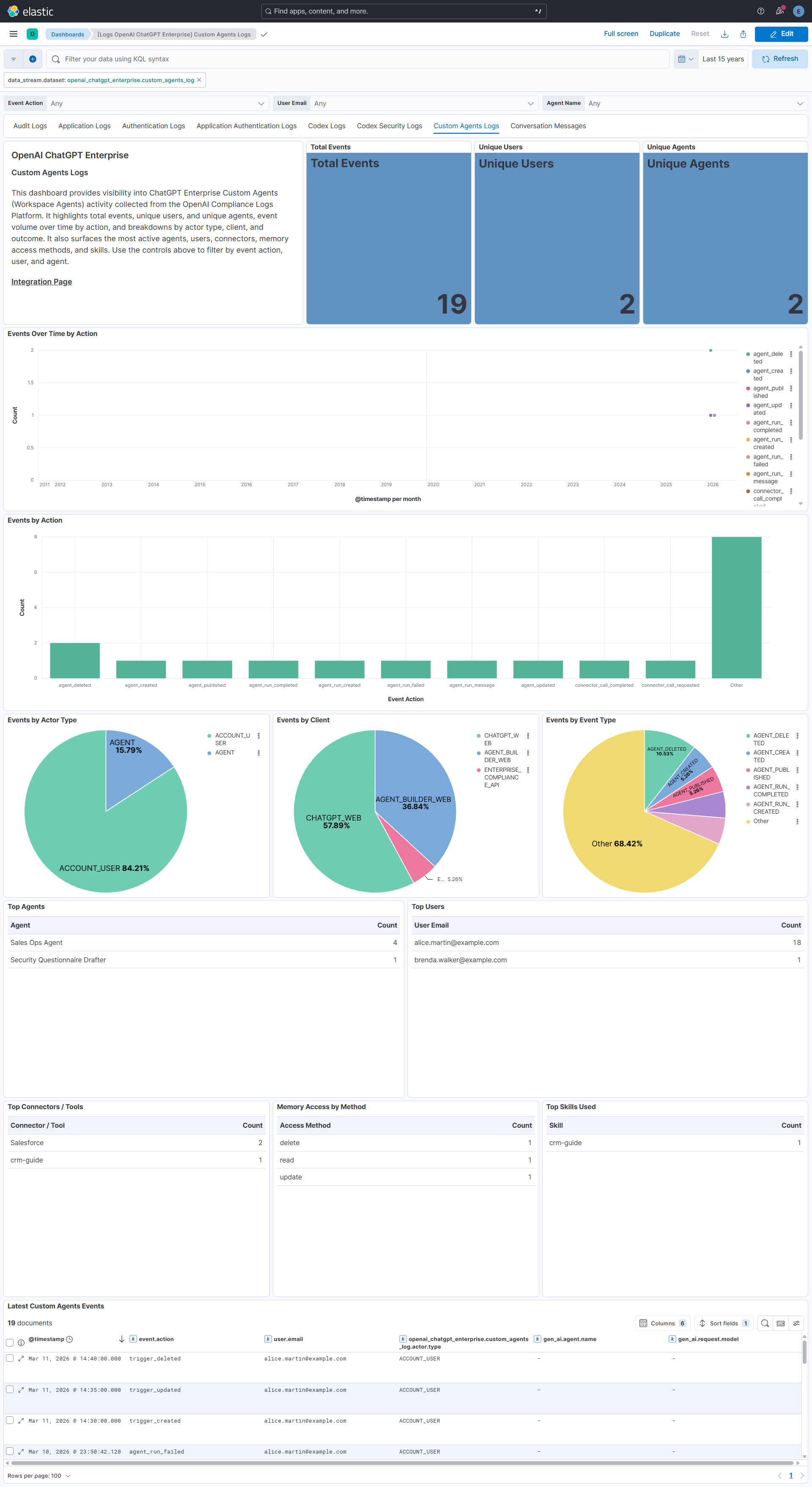Image resolution: width=812 pixels, height=1487 pixels.
Task: Open options for ACCOUNT_USER legend entry
Action: click(258, 735)
